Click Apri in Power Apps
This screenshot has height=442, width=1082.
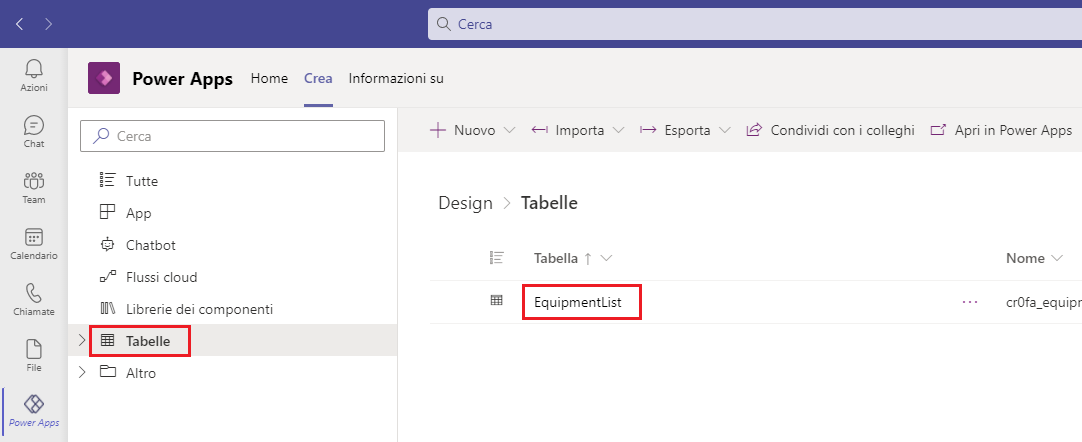(1001, 130)
